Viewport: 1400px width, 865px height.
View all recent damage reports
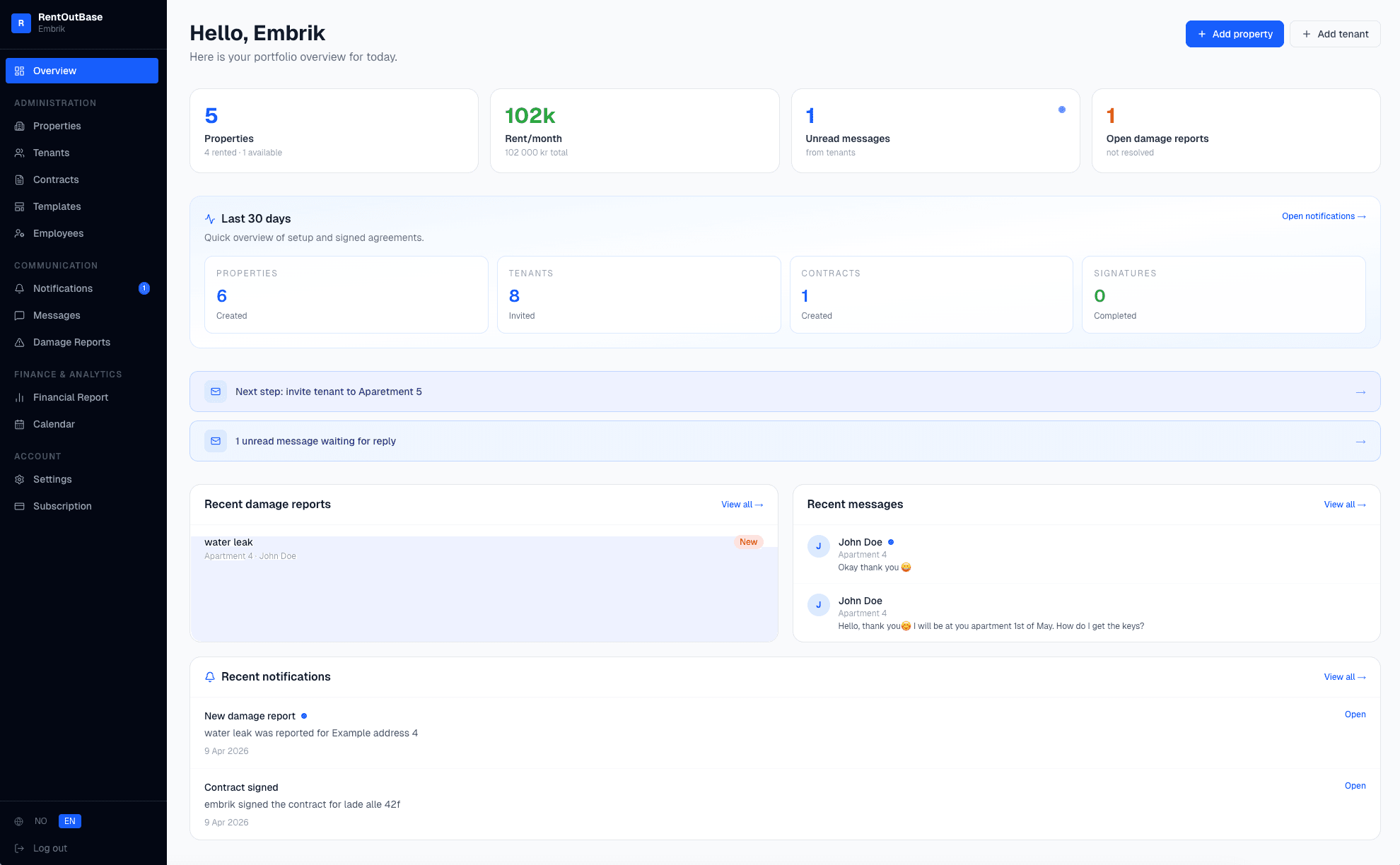pos(742,505)
